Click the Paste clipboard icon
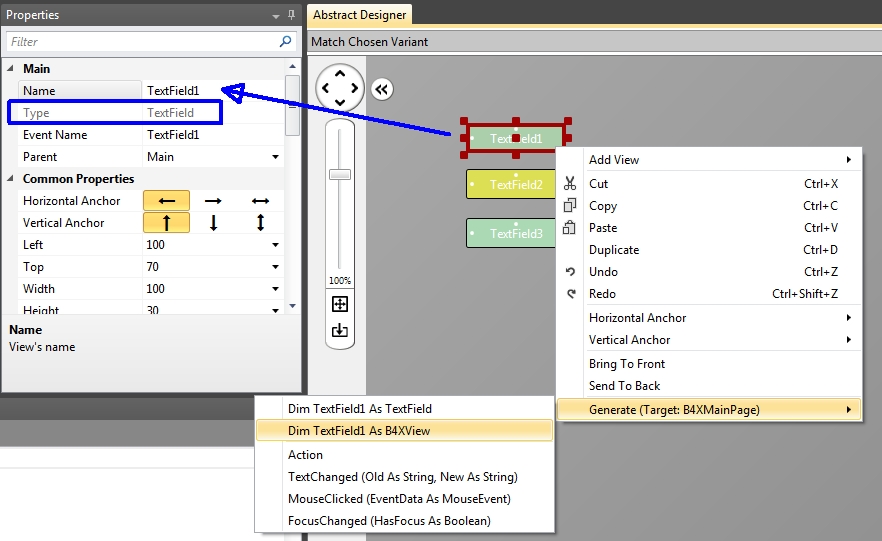This screenshot has height=541, width=882. click(x=570, y=227)
